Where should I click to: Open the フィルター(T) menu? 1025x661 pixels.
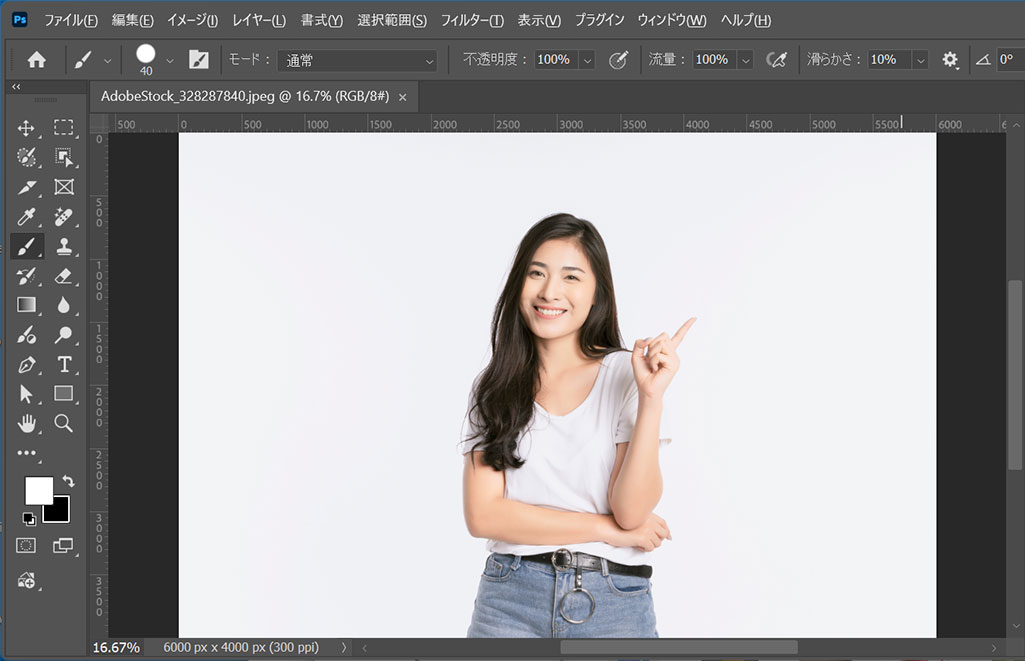point(472,20)
